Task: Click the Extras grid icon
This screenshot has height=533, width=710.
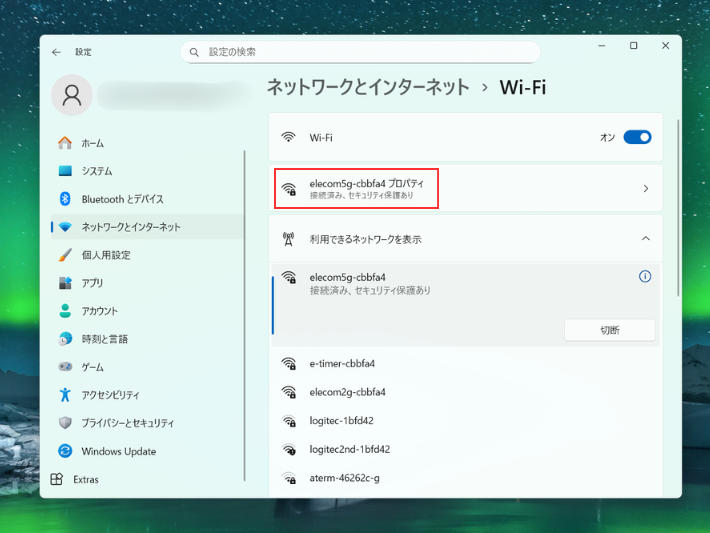Action: point(57,479)
